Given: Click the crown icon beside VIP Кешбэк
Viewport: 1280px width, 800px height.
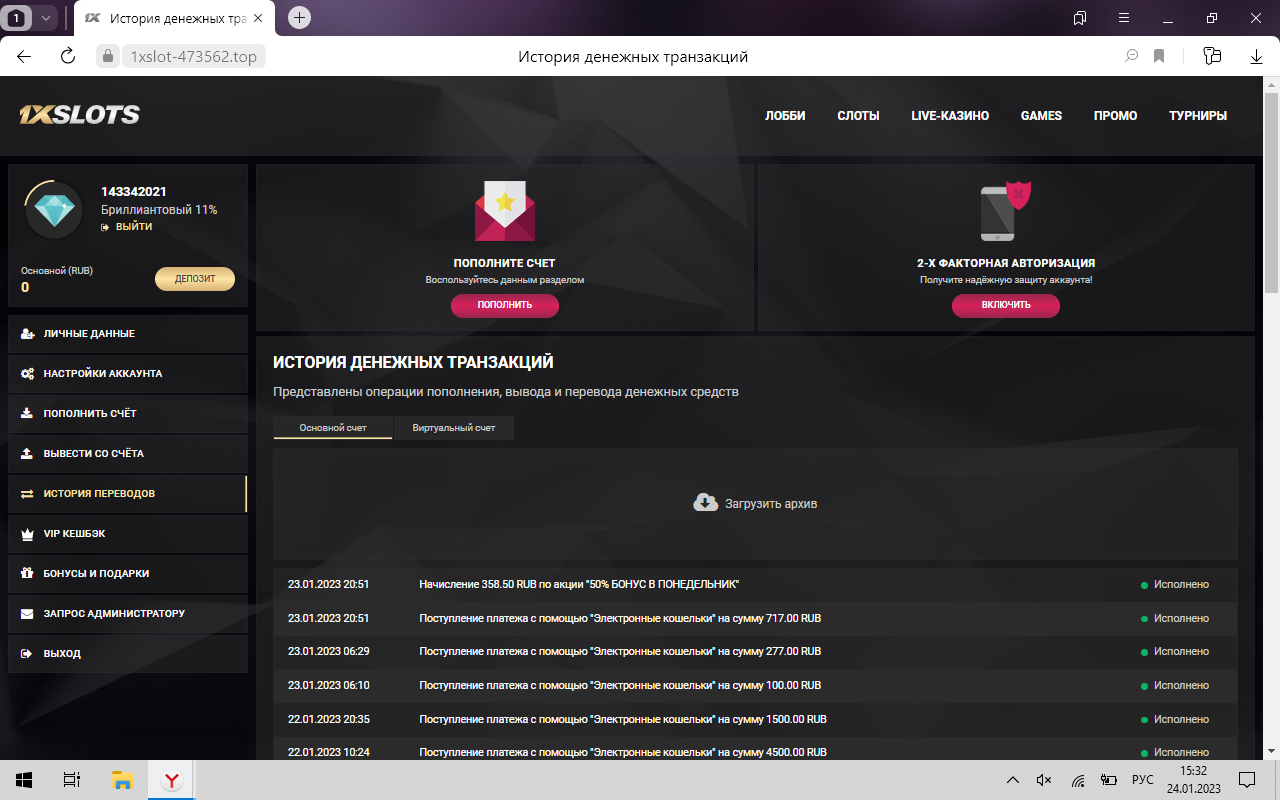Looking at the screenshot, I should coord(27,534).
